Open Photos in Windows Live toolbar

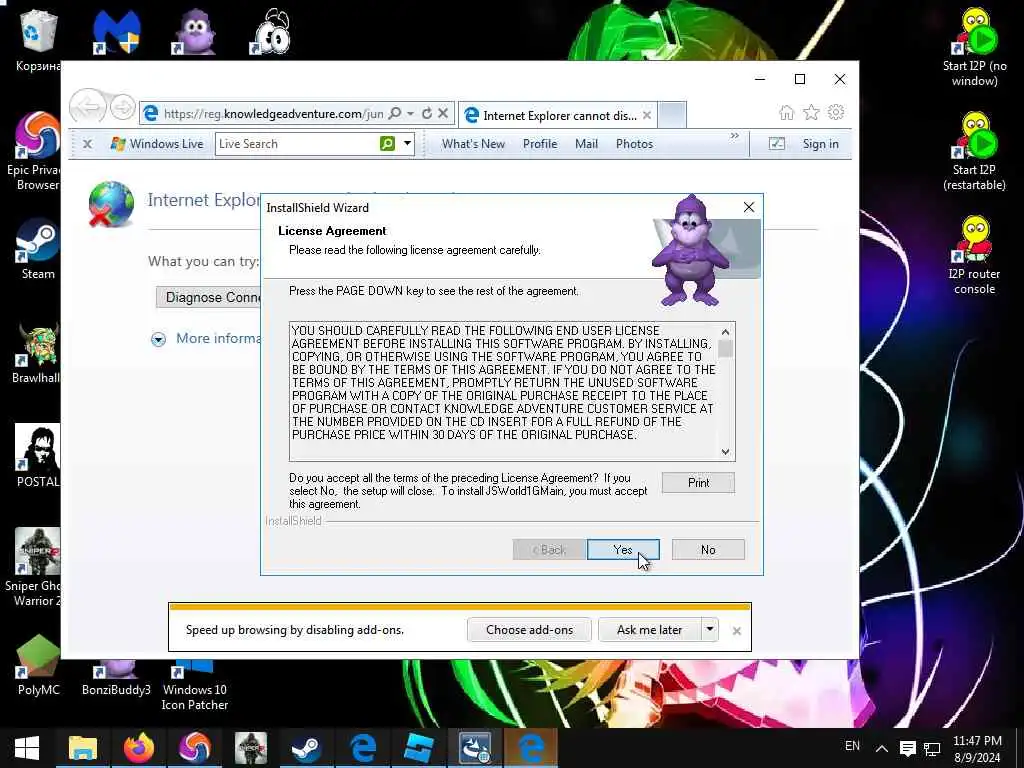(x=634, y=144)
